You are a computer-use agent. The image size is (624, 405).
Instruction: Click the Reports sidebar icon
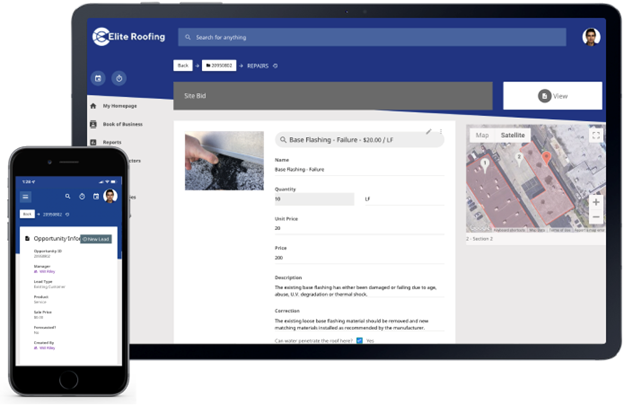pyautogui.click(x=93, y=142)
